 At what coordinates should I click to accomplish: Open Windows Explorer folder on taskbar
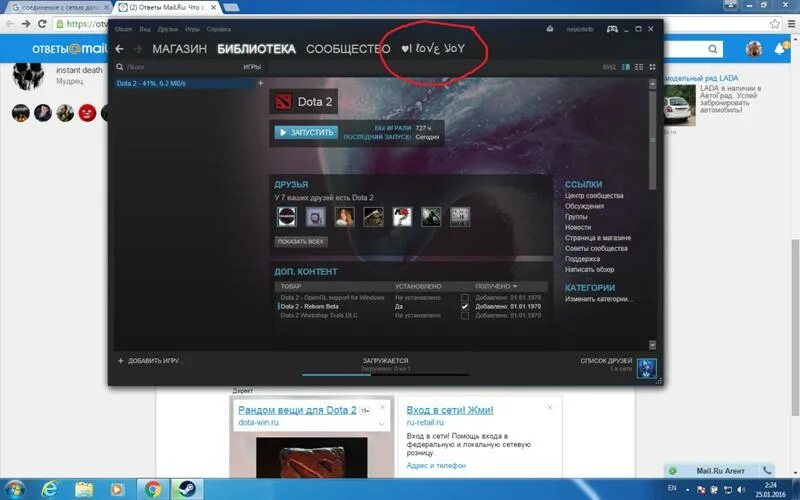tap(84, 489)
